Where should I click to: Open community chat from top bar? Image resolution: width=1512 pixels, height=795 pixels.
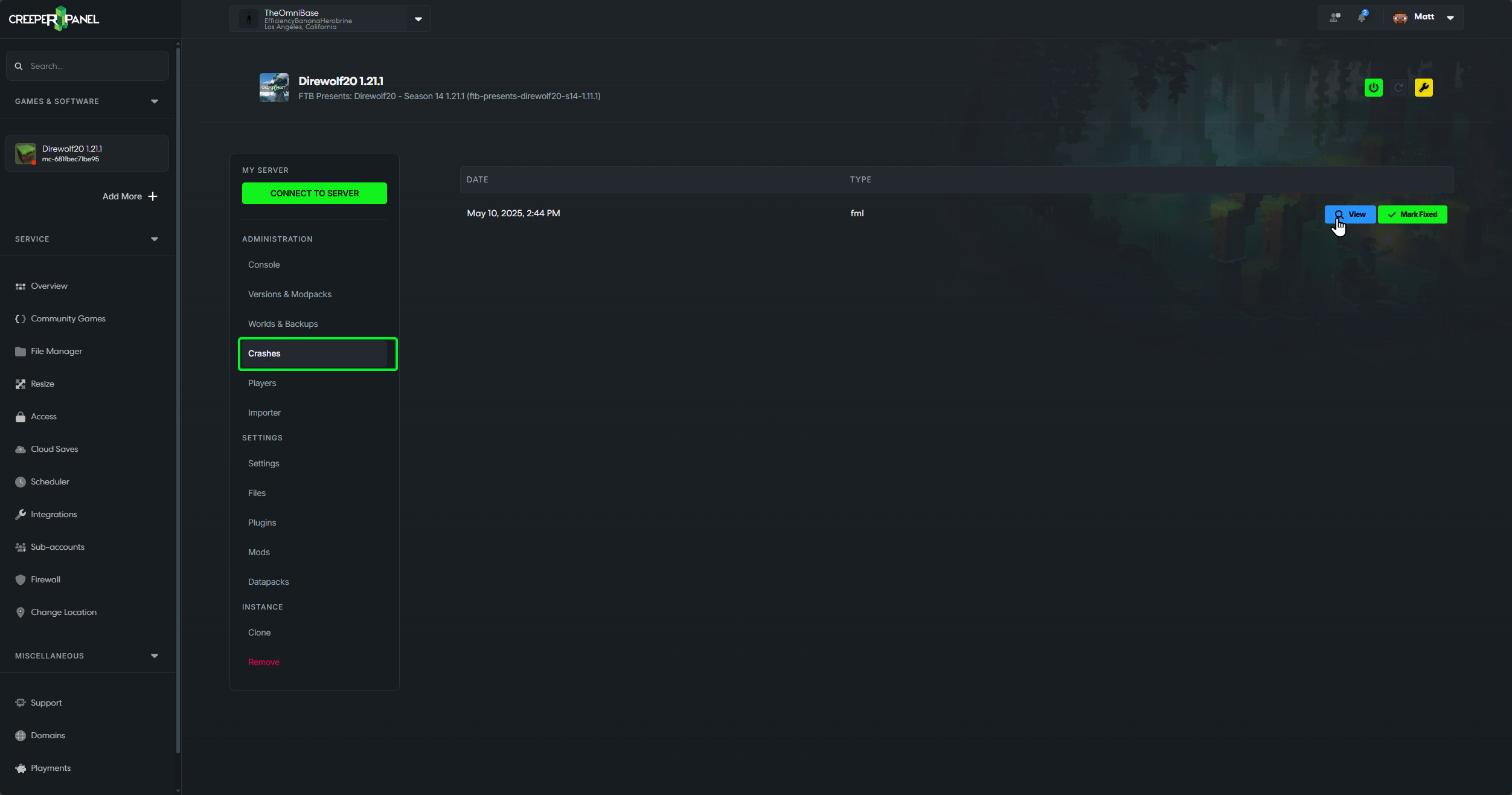1334,18
